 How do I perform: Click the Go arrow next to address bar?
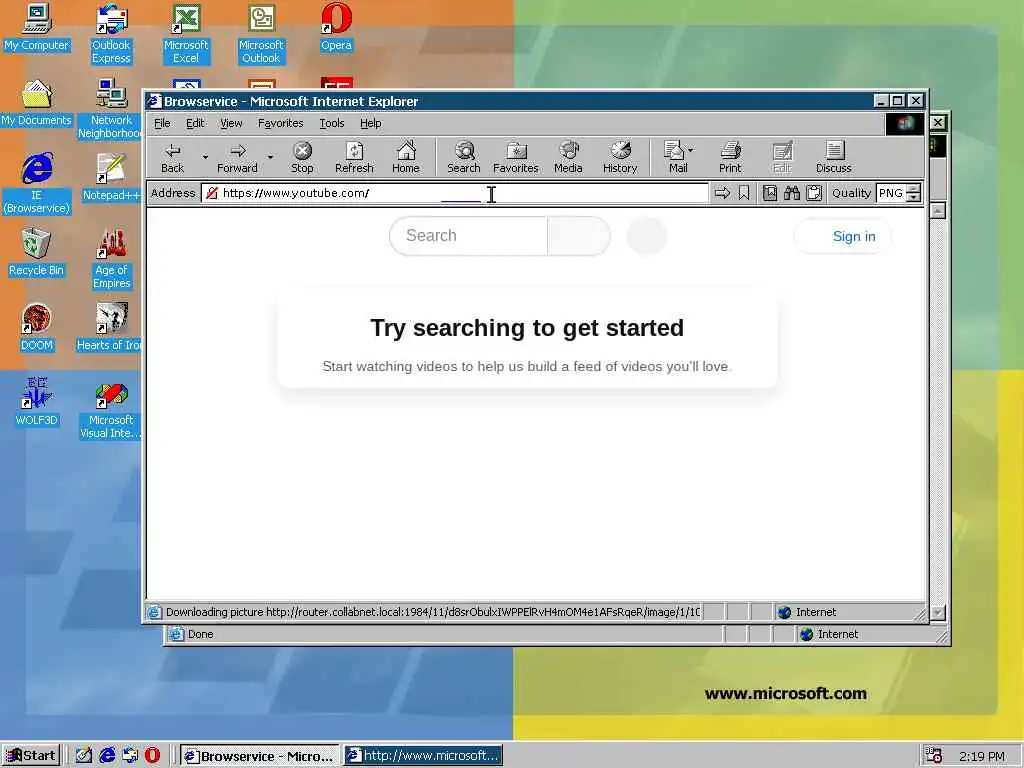point(722,193)
